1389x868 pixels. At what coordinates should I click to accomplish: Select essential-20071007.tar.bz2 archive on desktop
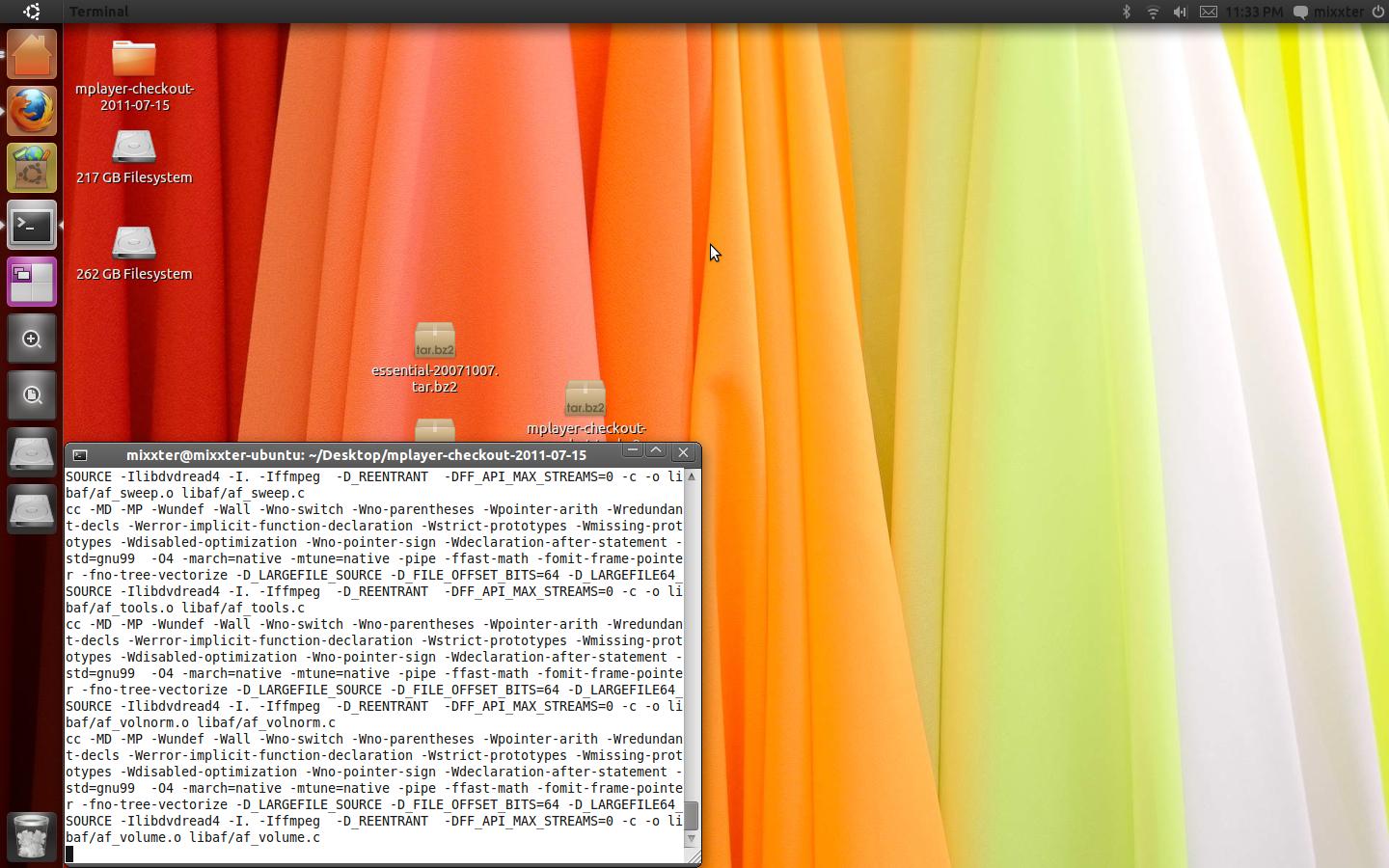pyautogui.click(x=435, y=359)
